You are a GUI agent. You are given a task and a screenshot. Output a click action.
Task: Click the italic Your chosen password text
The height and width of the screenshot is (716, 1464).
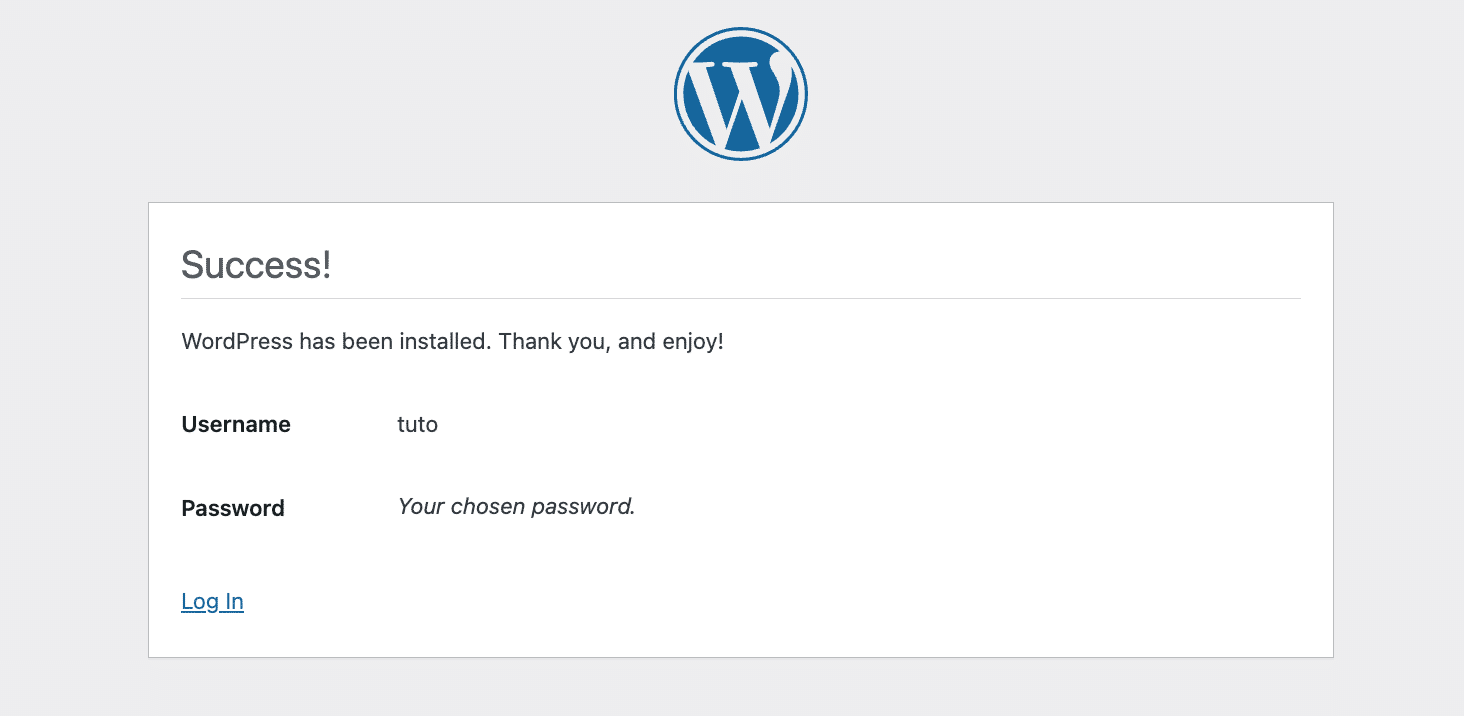[516, 506]
